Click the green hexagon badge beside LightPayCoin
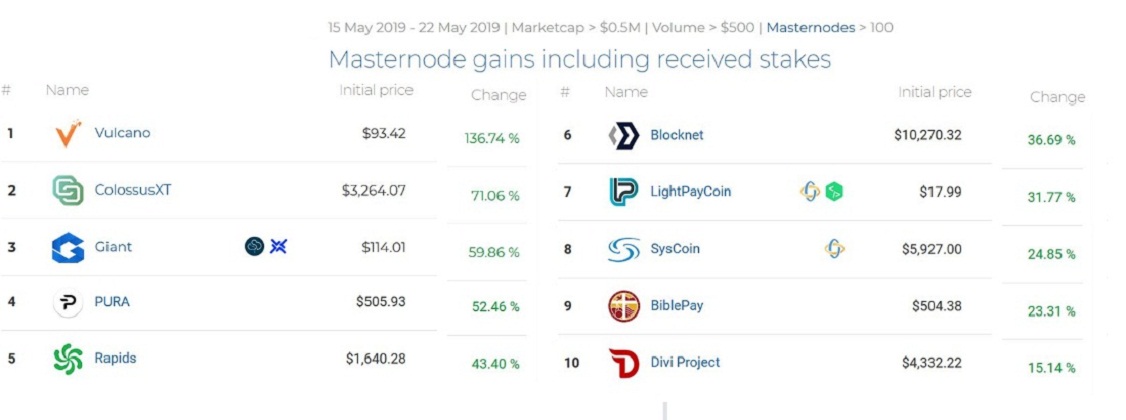1126x420 pixels. [834, 192]
